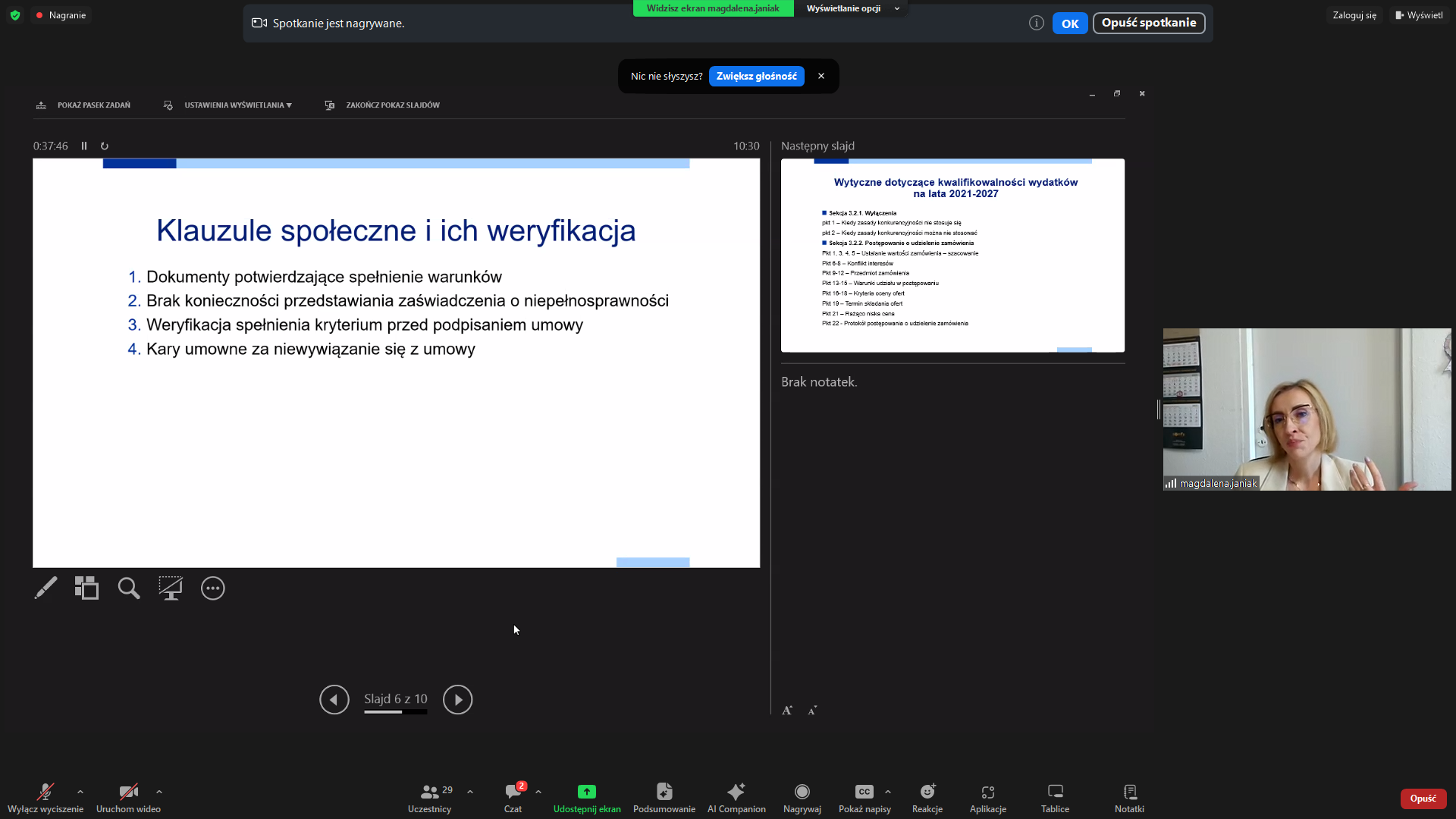This screenshot has height=819, width=1456.
Task: Open the Wyświetl view menu
Action: 1419,15
